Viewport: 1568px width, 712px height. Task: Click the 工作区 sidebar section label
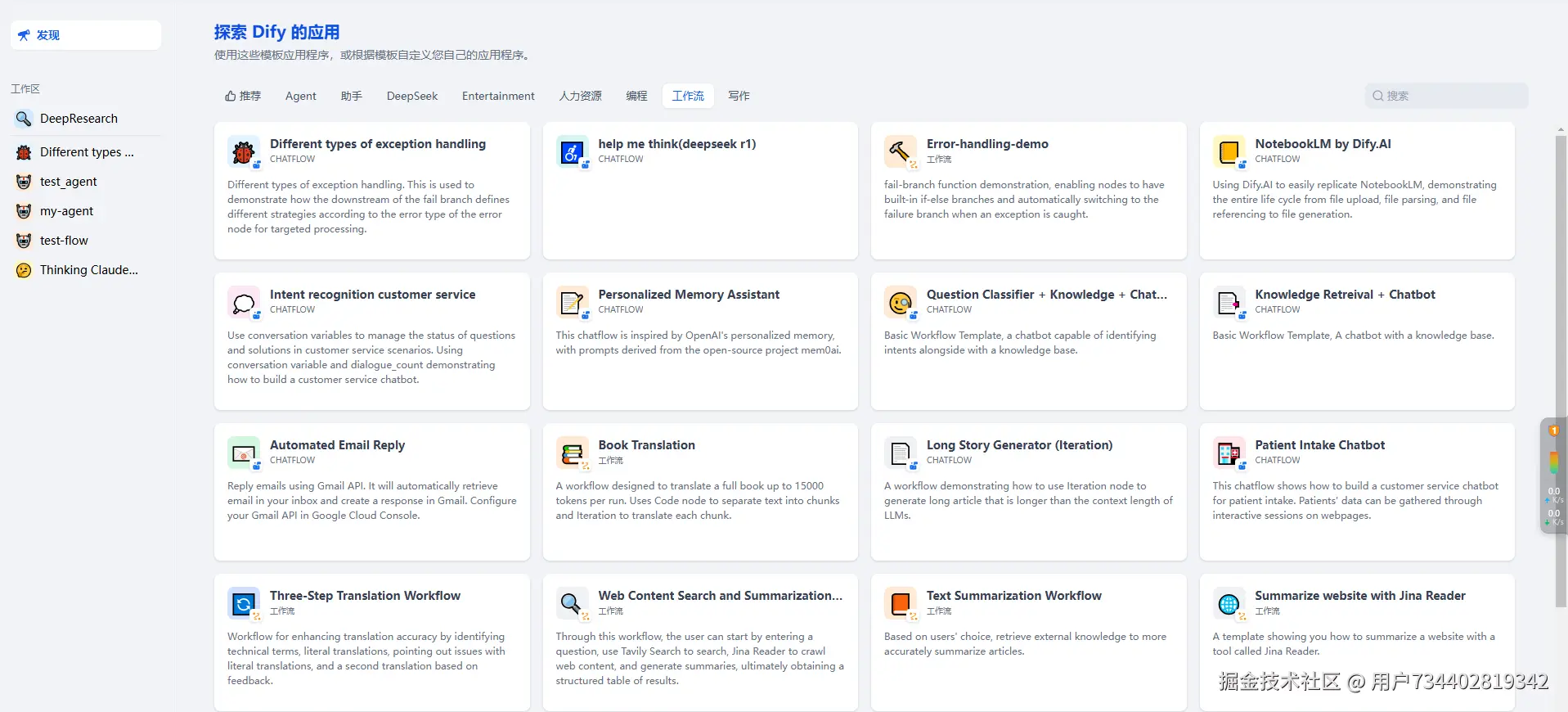pyautogui.click(x=25, y=88)
